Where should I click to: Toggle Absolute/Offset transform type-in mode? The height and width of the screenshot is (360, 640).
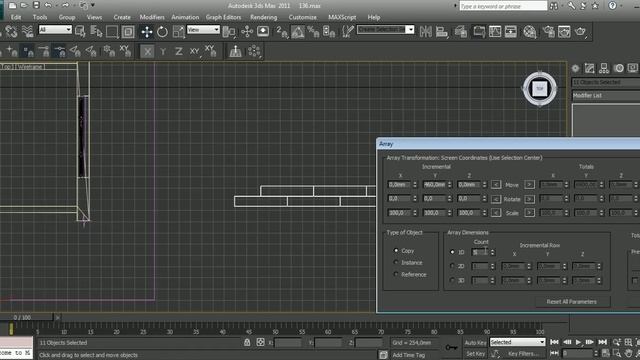(x=260, y=342)
